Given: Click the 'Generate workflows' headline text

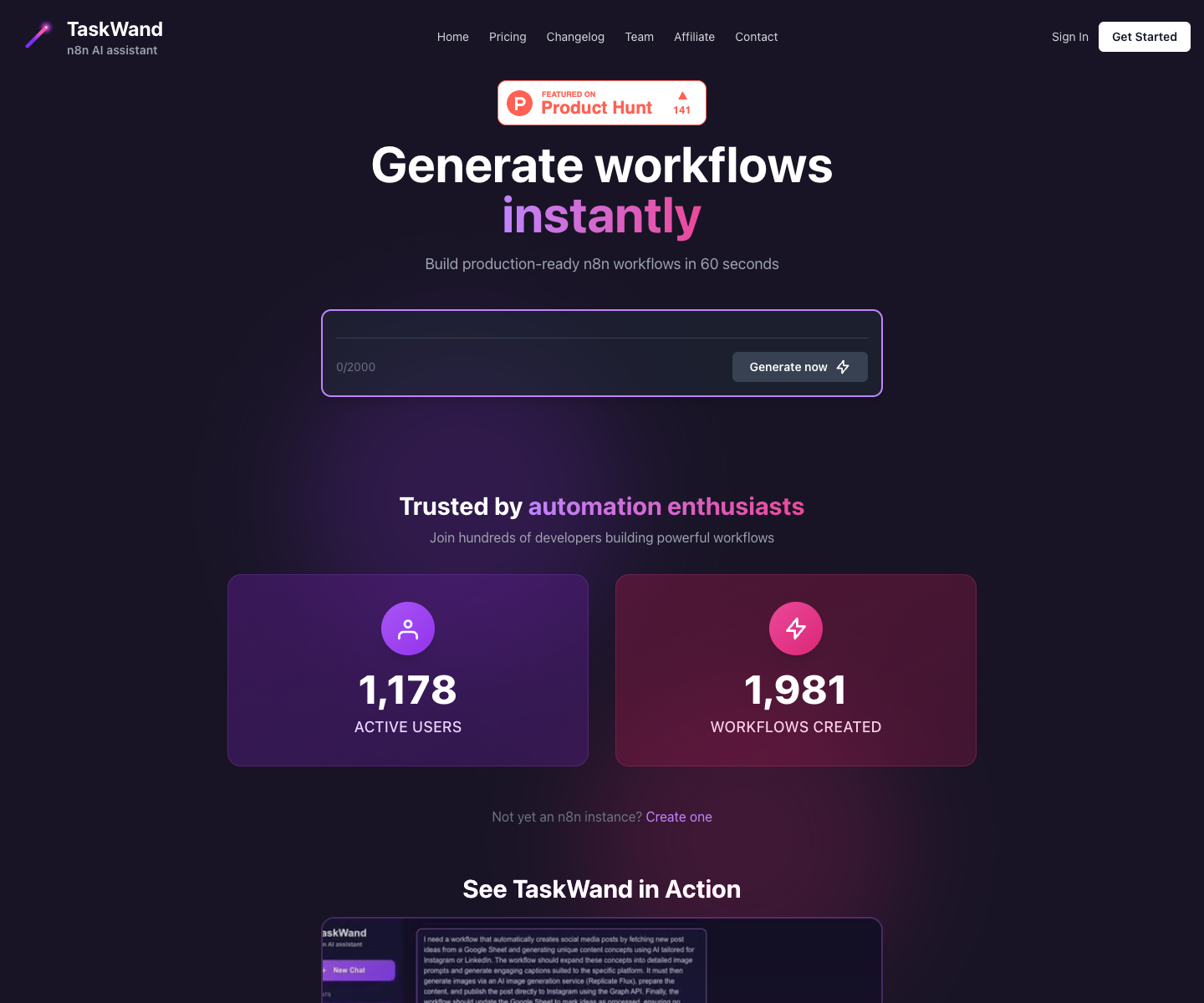Looking at the screenshot, I should coord(602,165).
